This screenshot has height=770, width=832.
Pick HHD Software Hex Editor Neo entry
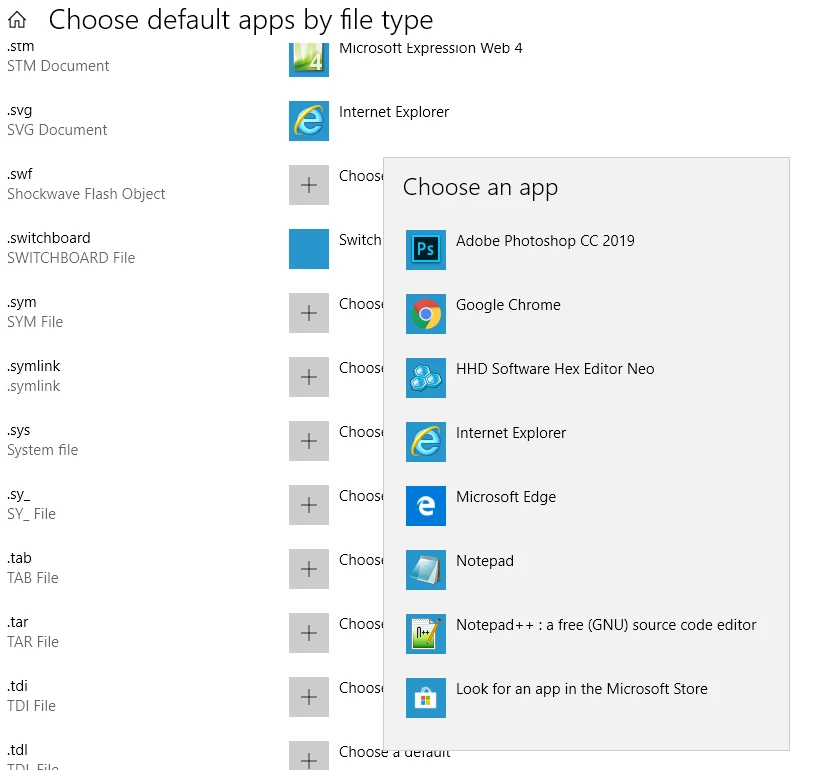555,369
